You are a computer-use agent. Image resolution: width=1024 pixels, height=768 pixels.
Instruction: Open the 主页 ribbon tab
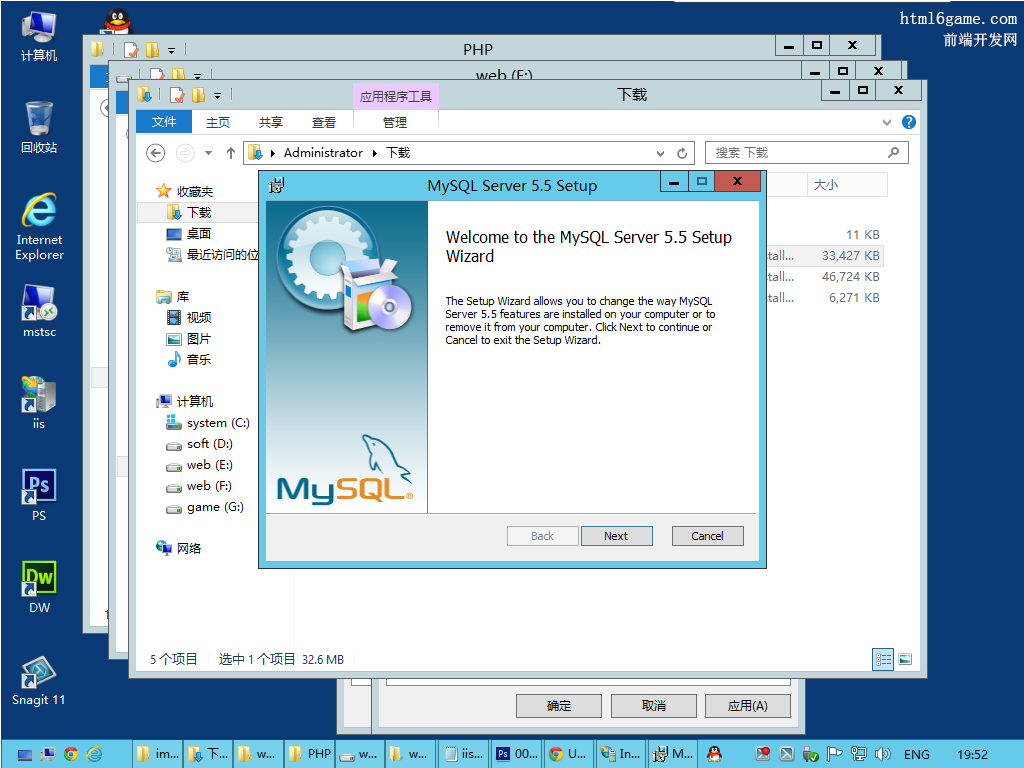[x=217, y=122]
